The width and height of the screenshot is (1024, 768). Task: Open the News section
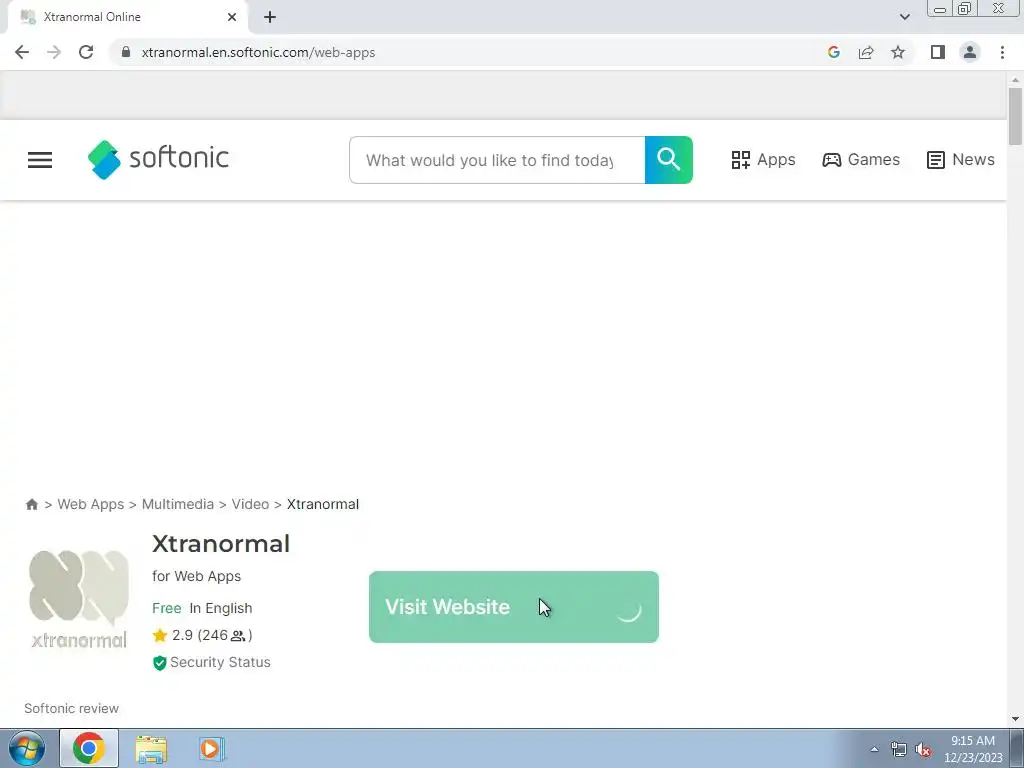tap(961, 159)
